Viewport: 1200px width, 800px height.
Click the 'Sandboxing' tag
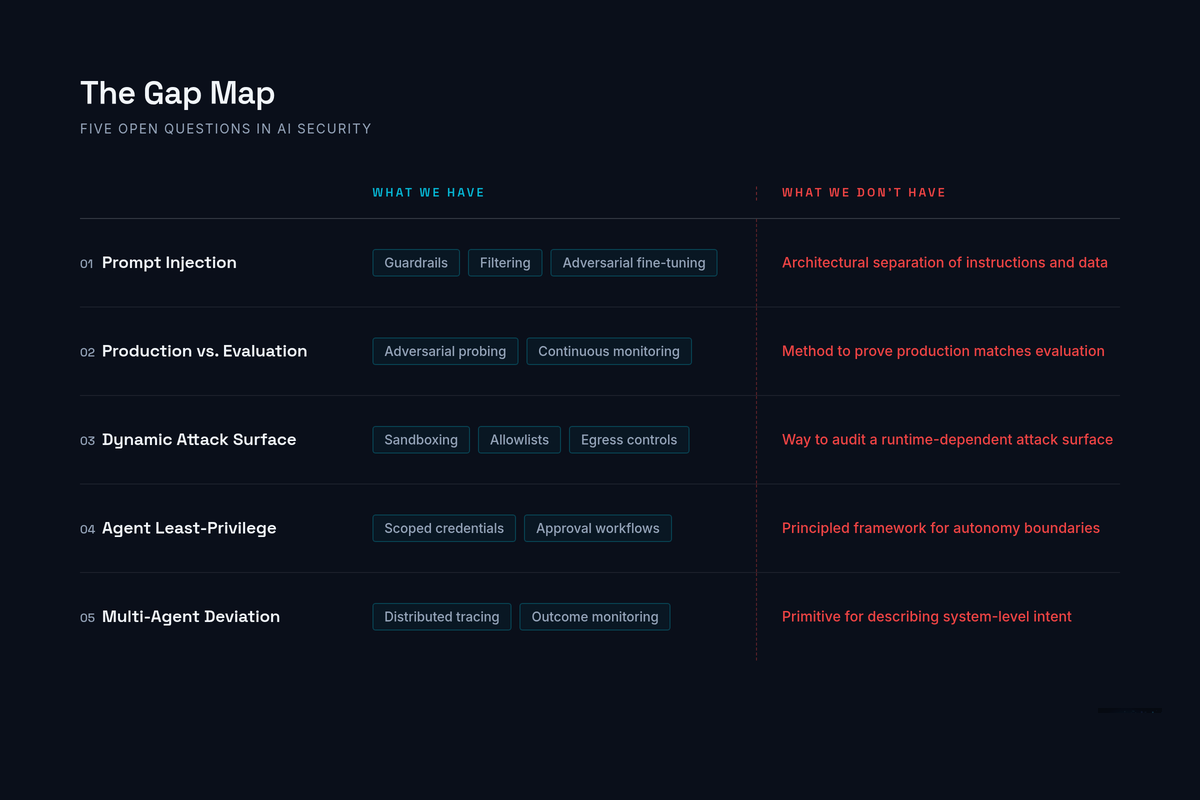(x=421, y=440)
